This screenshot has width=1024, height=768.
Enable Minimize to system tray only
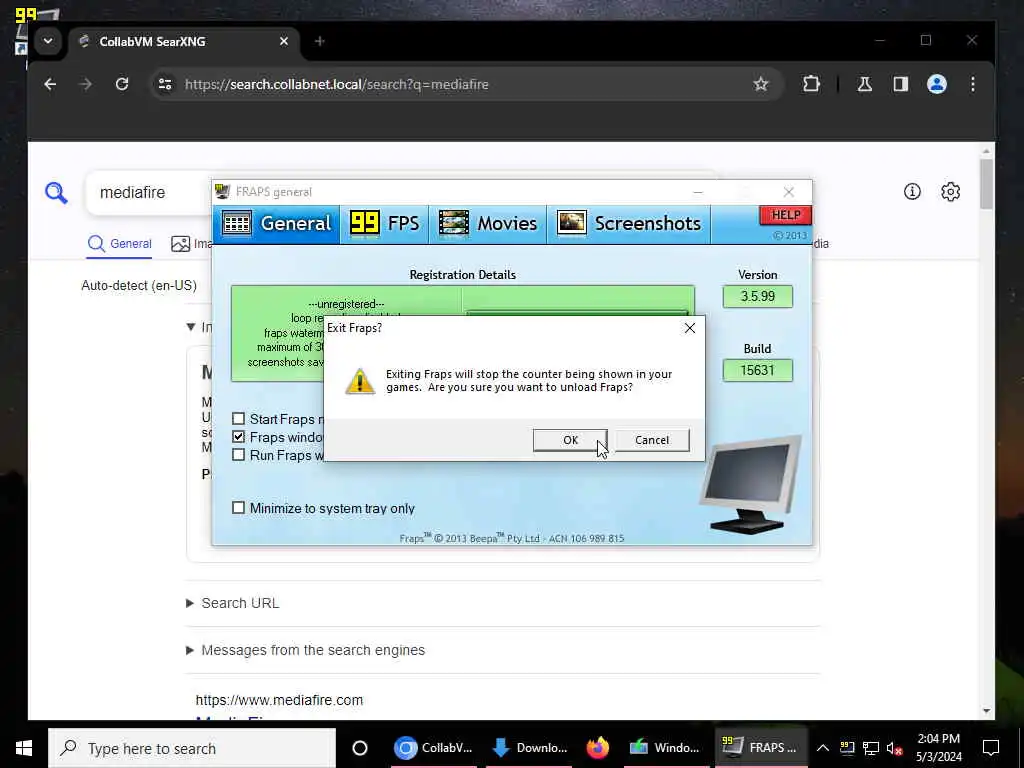(238, 507)
